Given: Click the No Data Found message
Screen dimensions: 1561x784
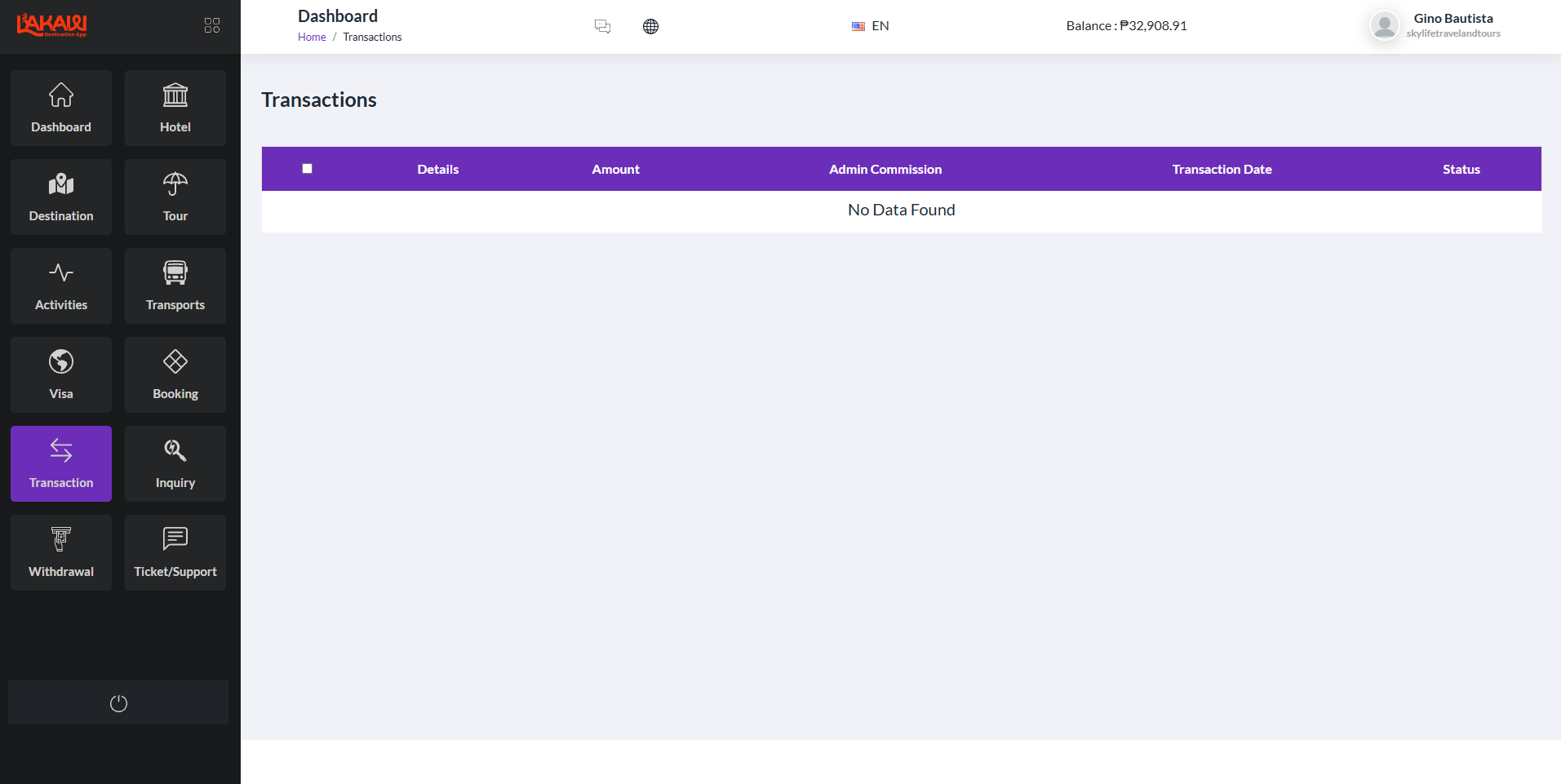Looking at the screenshot, I should (902, 210).
